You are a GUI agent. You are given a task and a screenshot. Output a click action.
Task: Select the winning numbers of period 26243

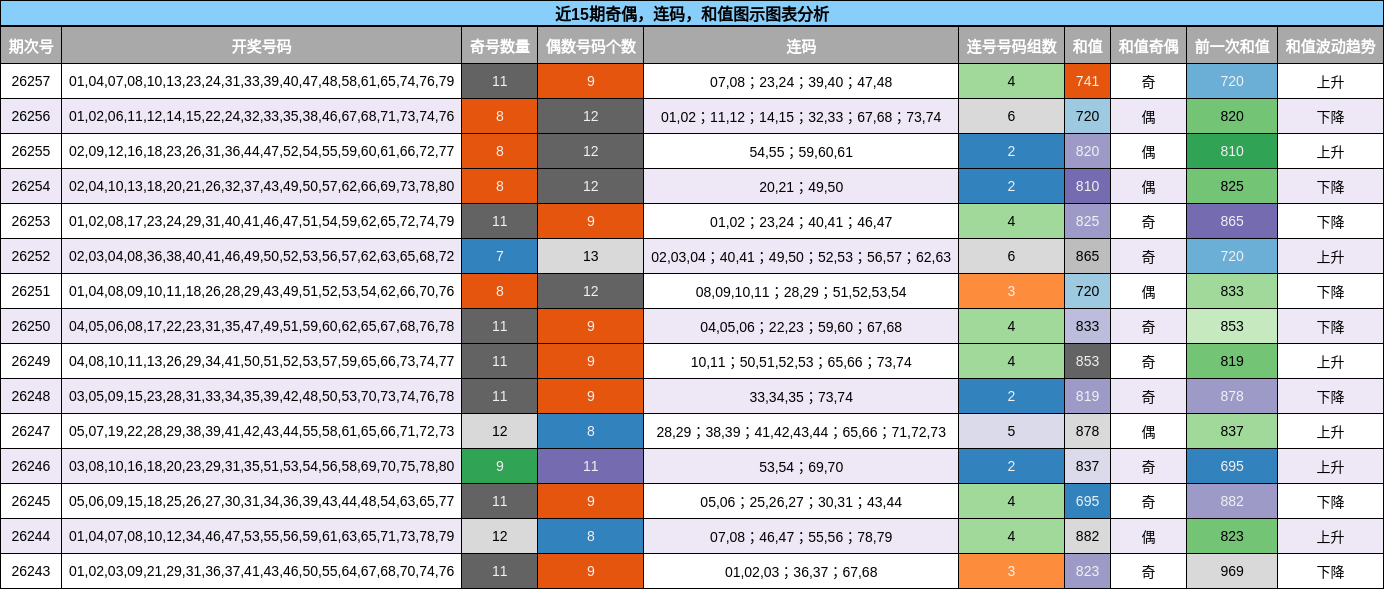click(x=262, y=571)
